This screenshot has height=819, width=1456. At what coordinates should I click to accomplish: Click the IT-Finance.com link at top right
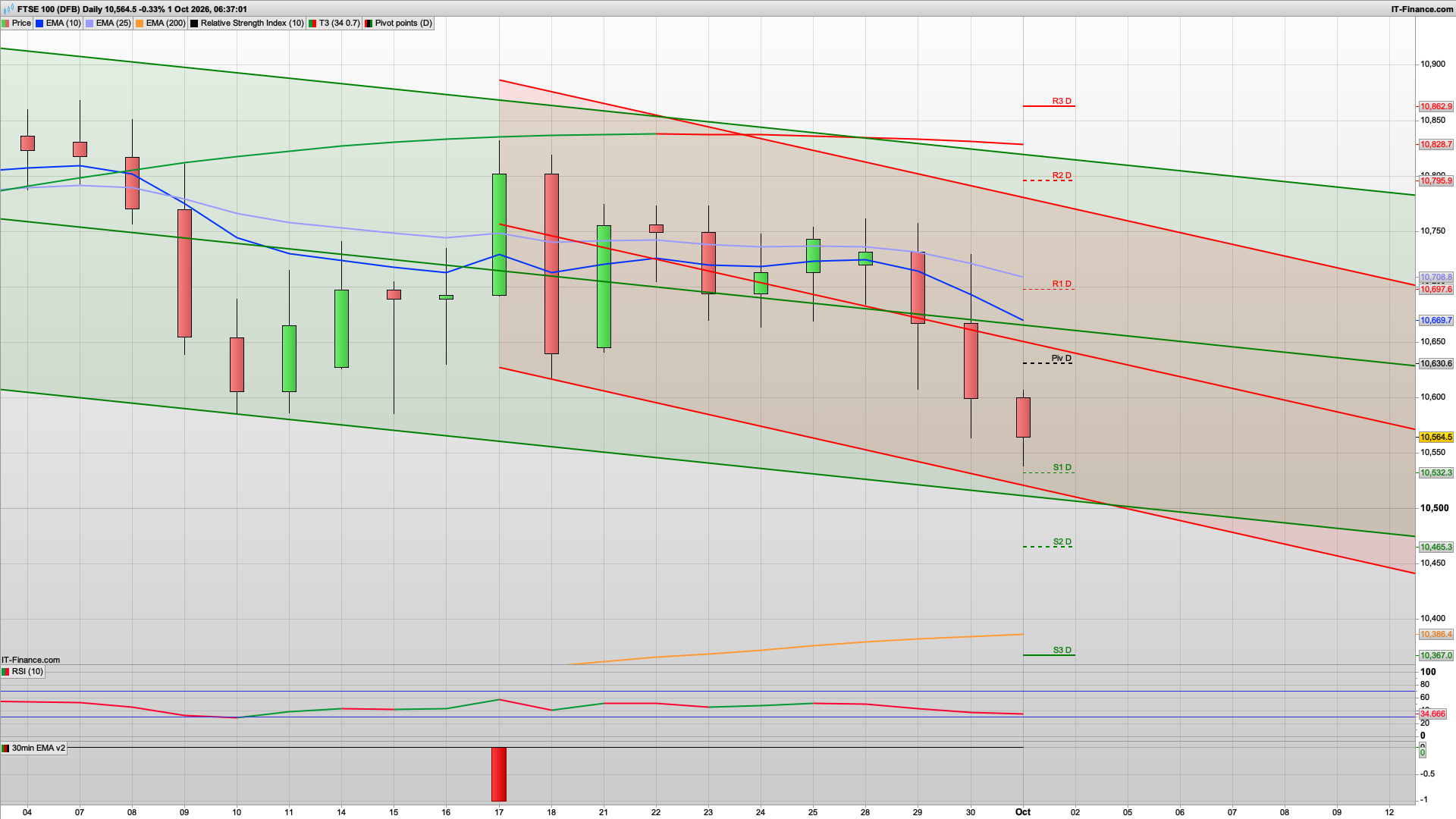[1422, 9]
